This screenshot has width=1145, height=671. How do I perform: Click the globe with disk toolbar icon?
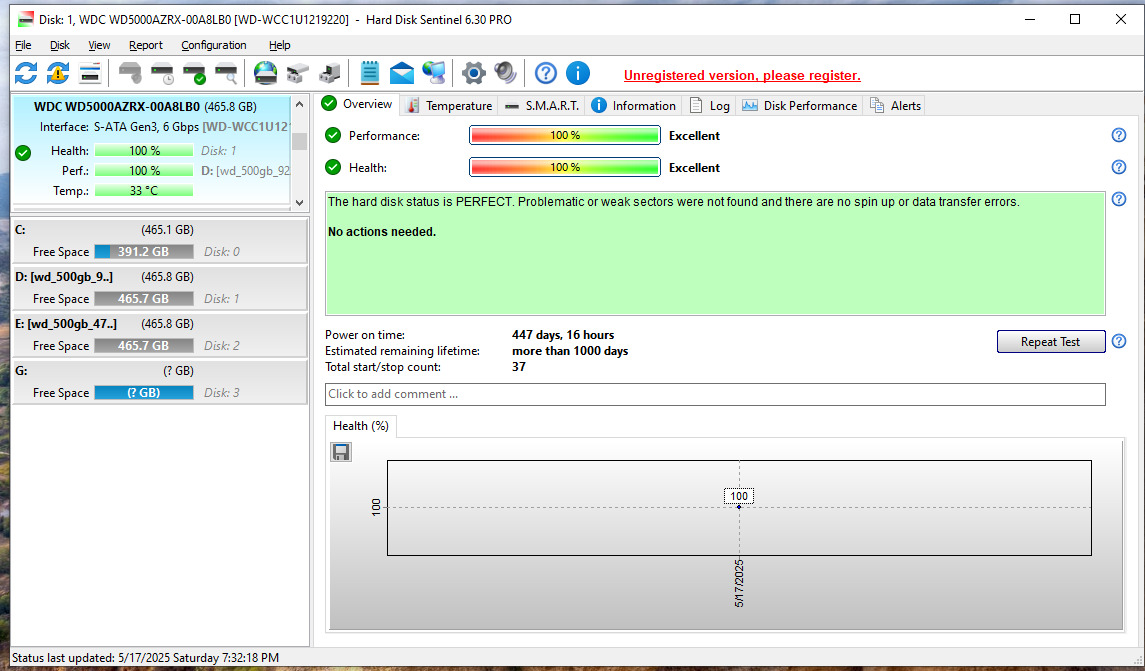click(x=265, y=73)
